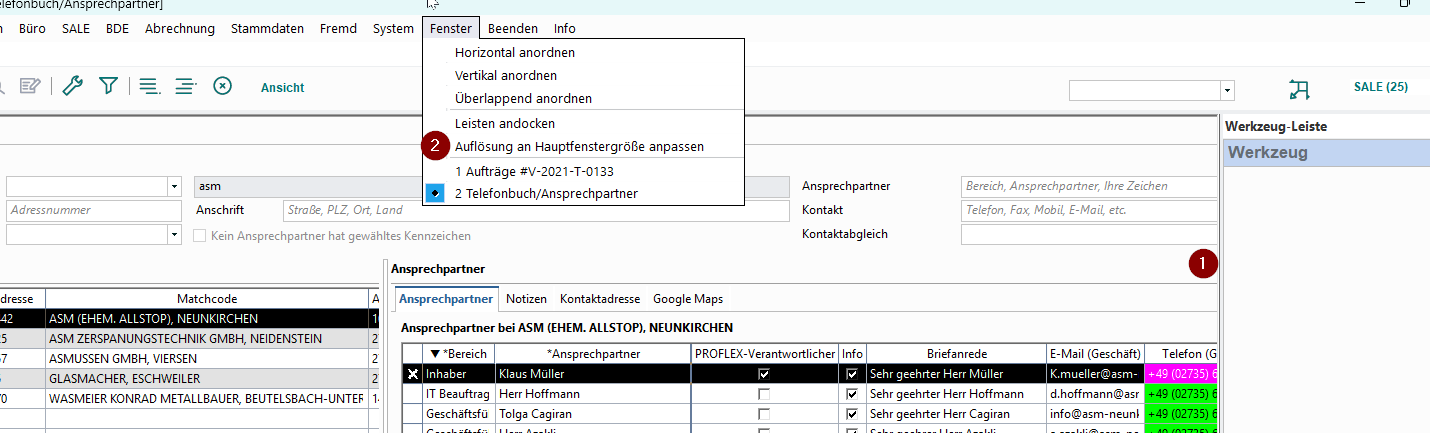Image resolution: width=1430 pixels, height=433 pixels.
Task: Expand the dropdown left of the asm field
Action: (x=174, y=186)
